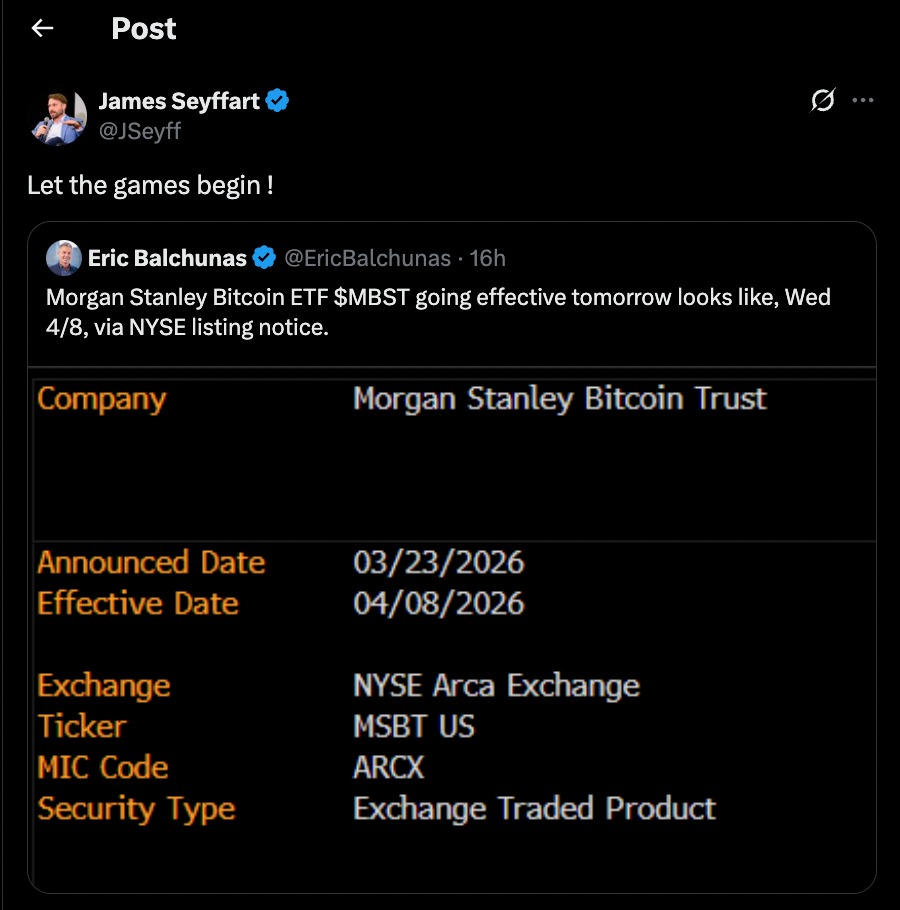This screenshot has height=910, width=900.
Task: Open the Grok analysis icon on the post
Action: [821, 100]
